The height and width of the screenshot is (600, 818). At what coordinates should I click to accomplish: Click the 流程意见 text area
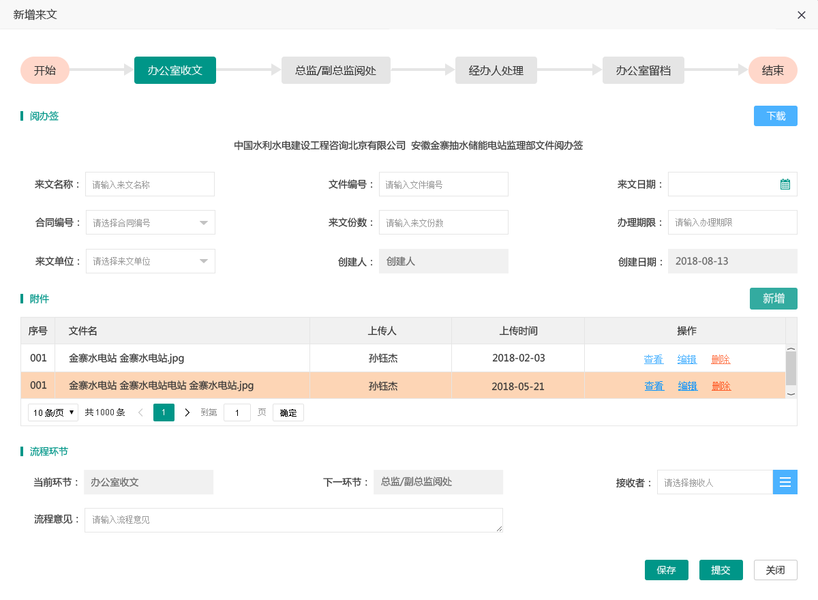[x=293, y=520]
